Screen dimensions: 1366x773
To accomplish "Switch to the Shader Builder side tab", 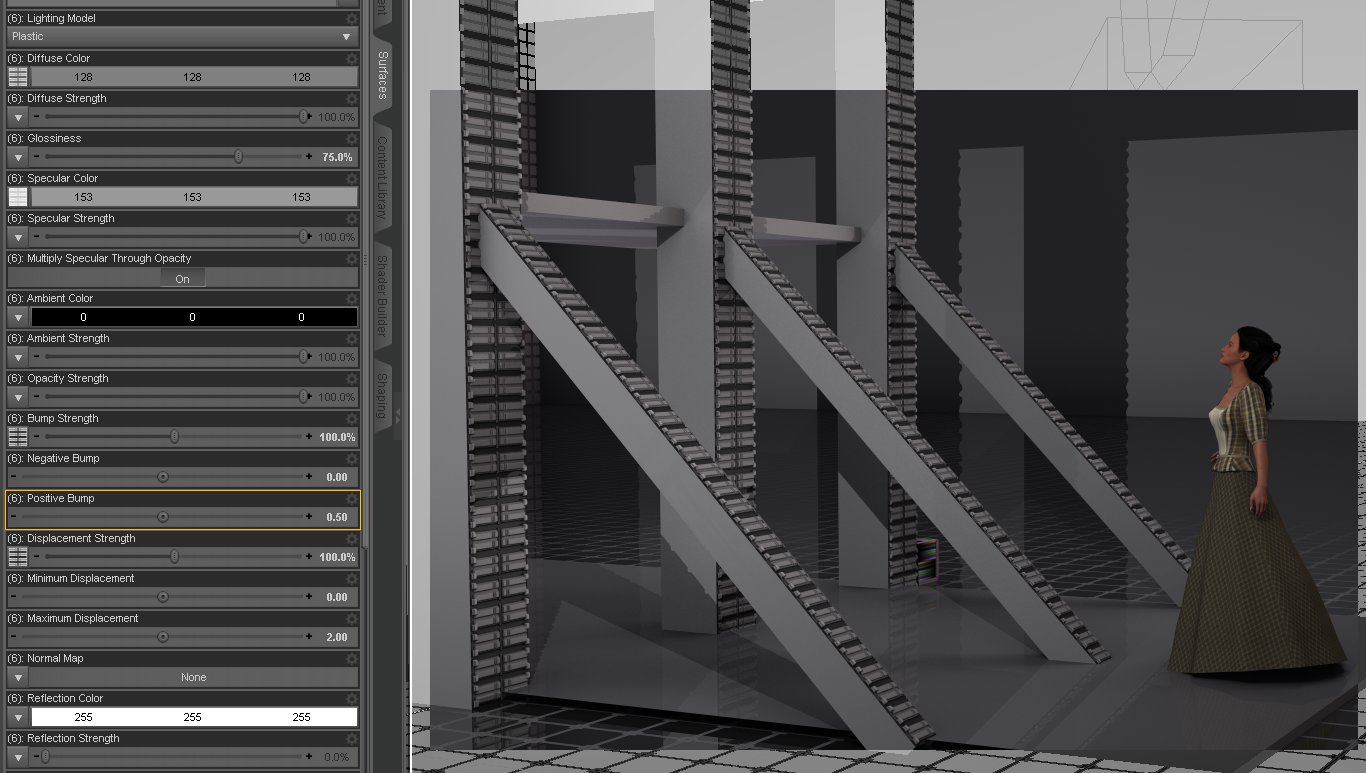I will click(x=383, y=296).
